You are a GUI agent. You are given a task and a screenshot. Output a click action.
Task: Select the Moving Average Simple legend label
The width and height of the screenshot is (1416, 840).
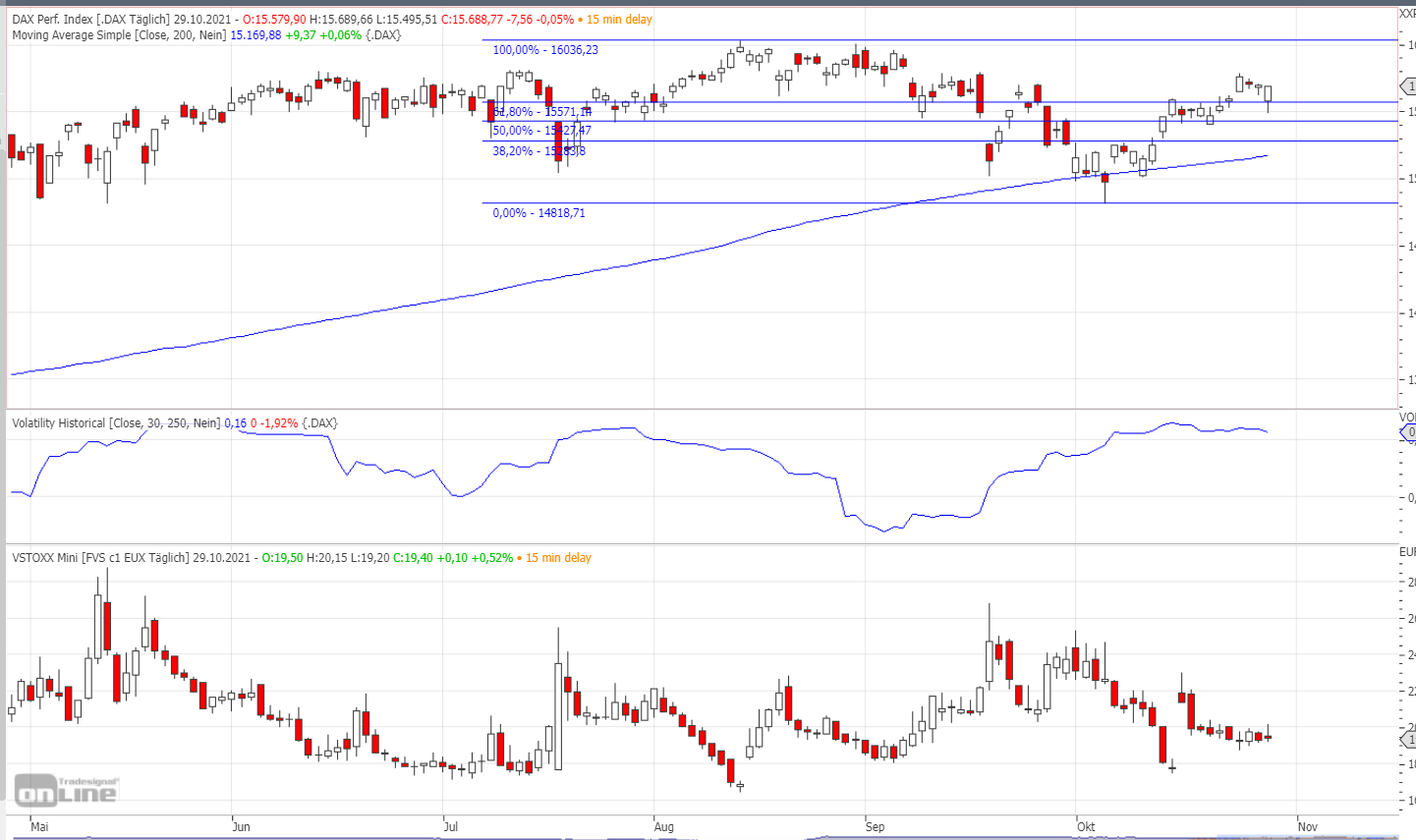coord(119,35)
